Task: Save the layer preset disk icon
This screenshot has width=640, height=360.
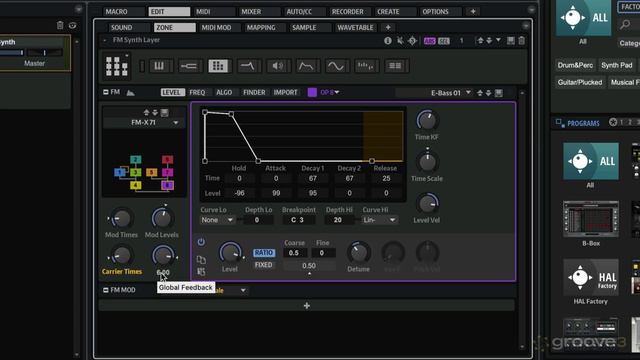Action: 511,40
